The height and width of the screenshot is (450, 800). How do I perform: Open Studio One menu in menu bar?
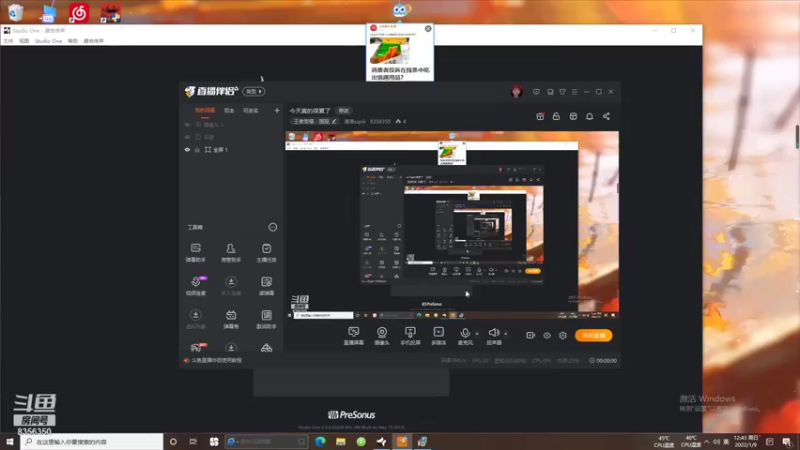point(48,41)
